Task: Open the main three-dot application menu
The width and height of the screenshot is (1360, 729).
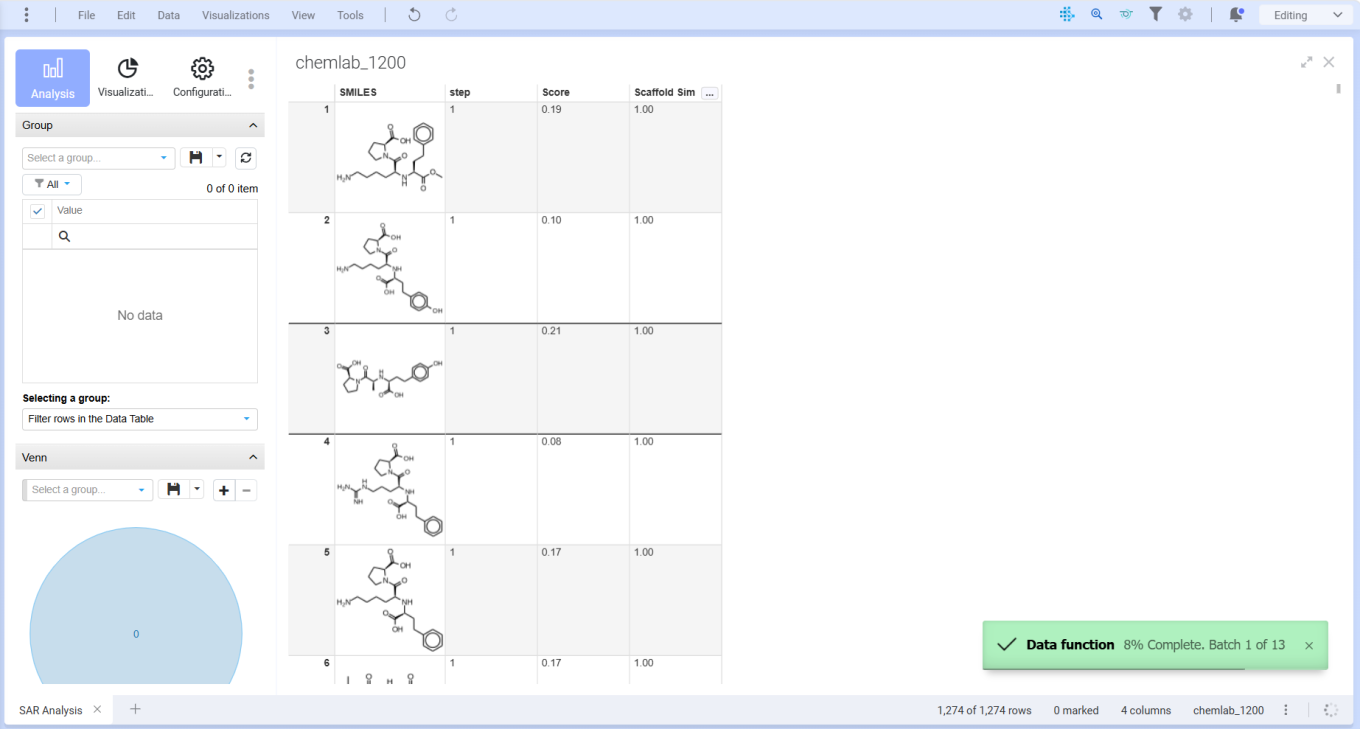Action: (x=26, y=15)
